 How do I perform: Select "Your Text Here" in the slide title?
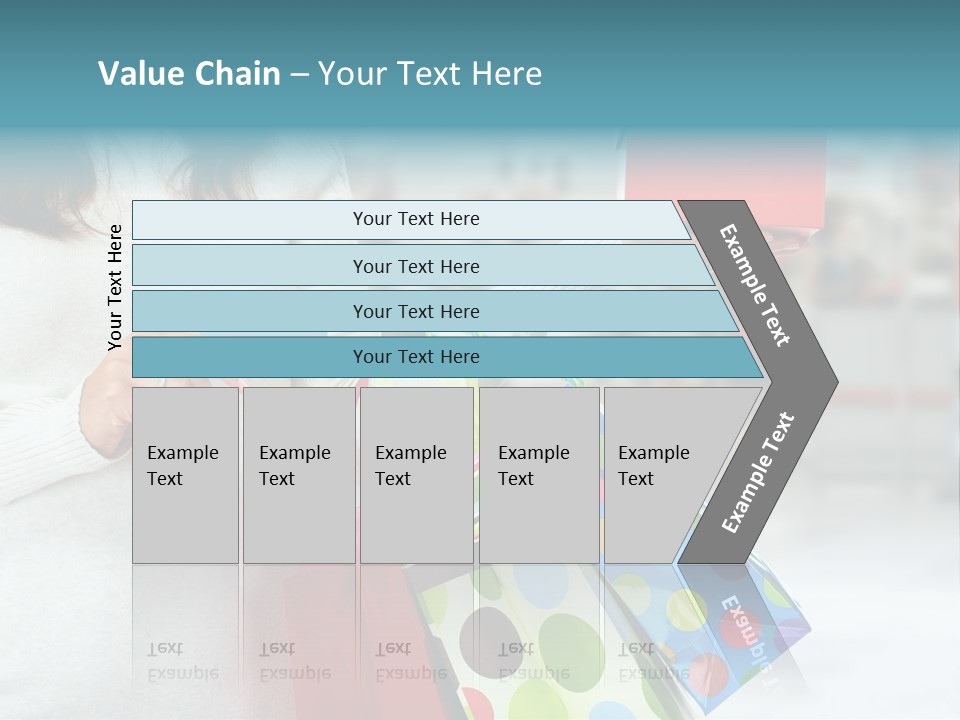[x=430, y=74]
